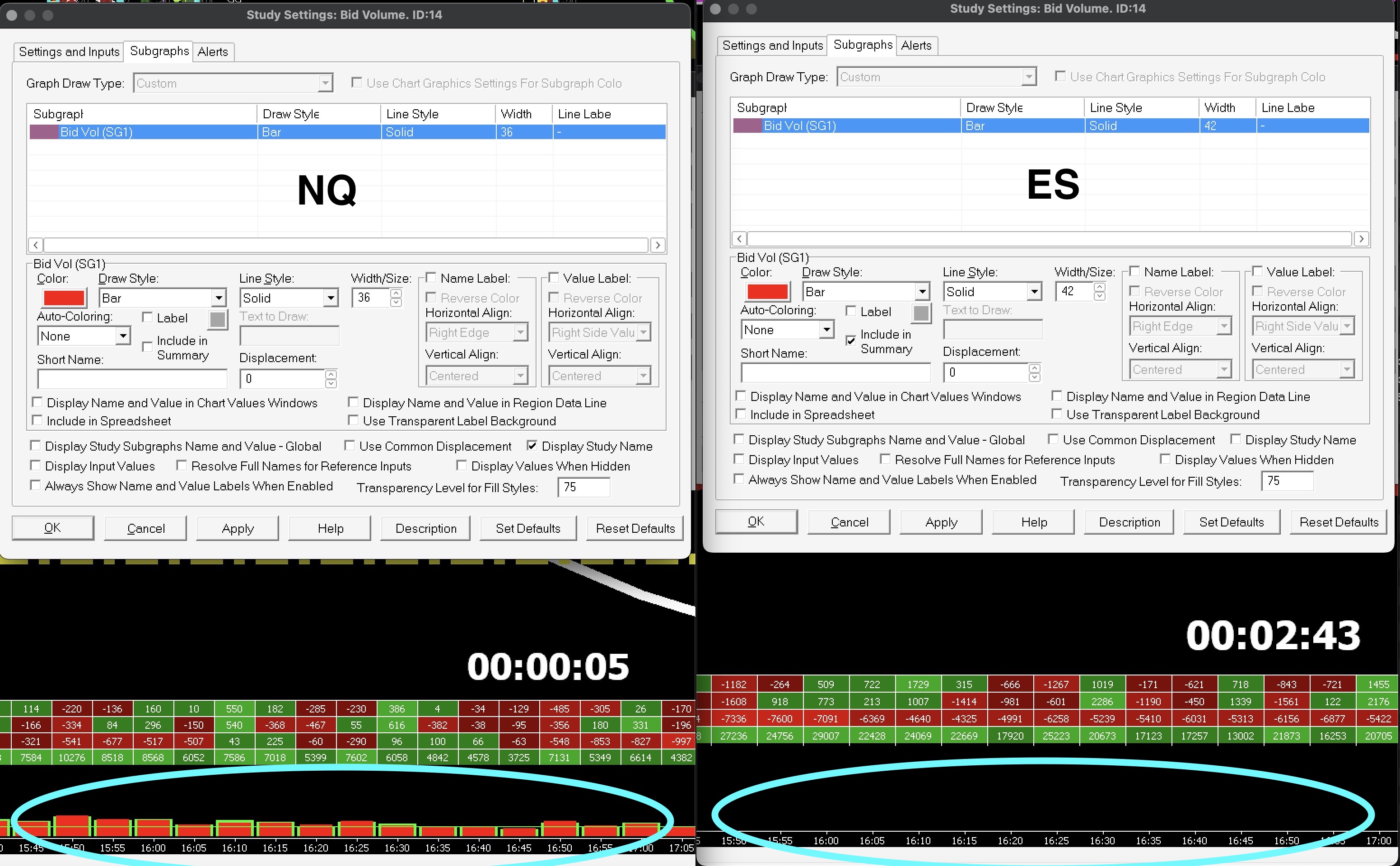Screen dimensions: 1400x866
Task: Toggle Display Study Name checkbox in NQ dialog
Action: (x=532, y=446)
